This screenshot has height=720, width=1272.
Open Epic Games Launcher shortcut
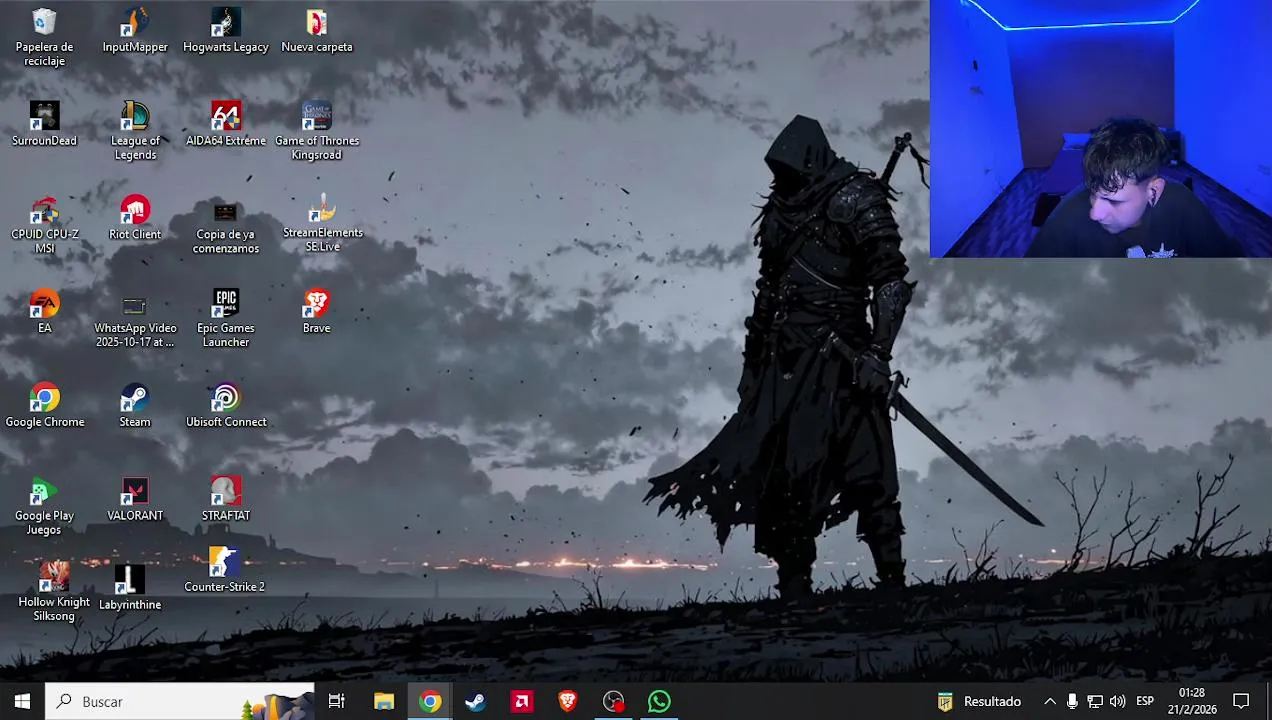226,319
